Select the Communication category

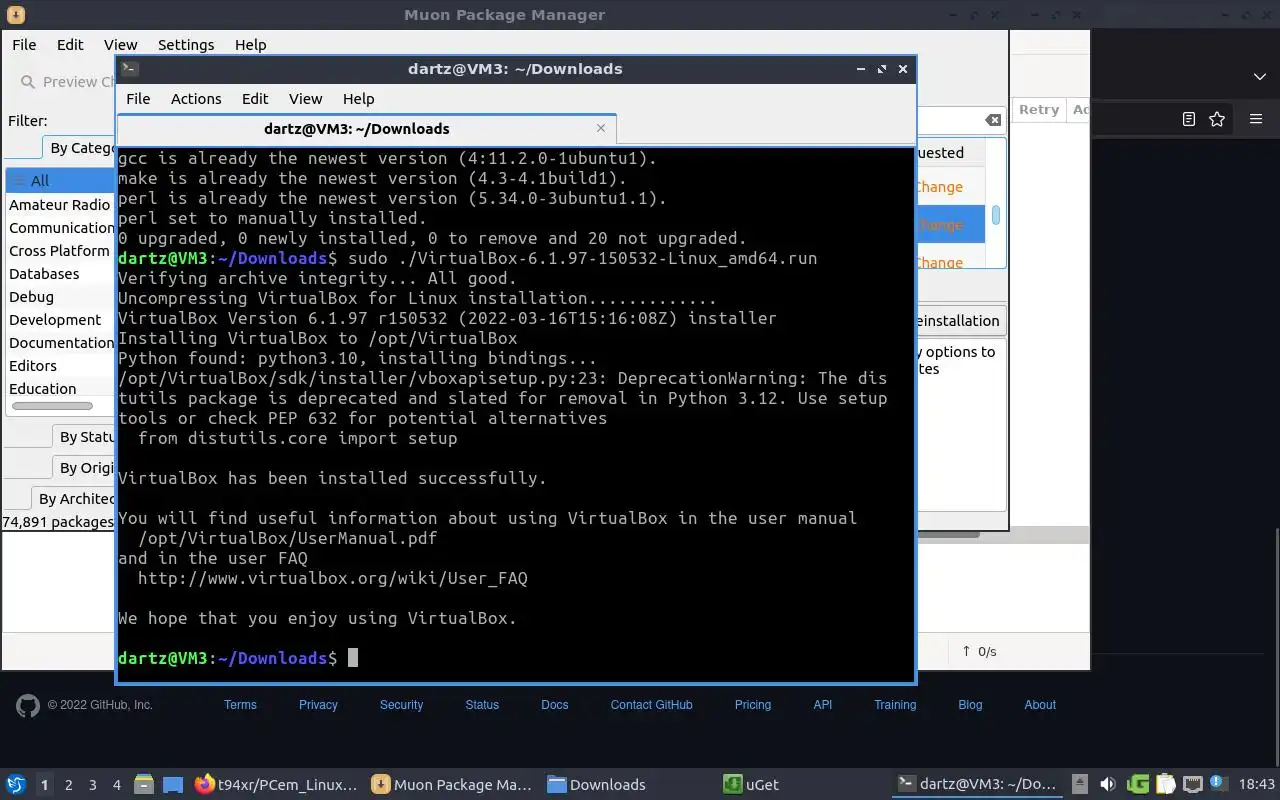[61, 227]
